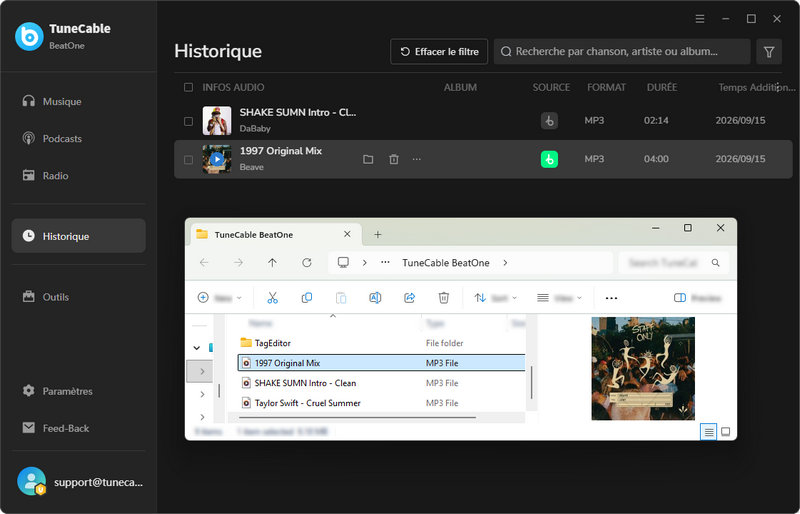800x514 pixels.
Task: Click TuneCable BeatOne in address path
Action: click(445, 262)
